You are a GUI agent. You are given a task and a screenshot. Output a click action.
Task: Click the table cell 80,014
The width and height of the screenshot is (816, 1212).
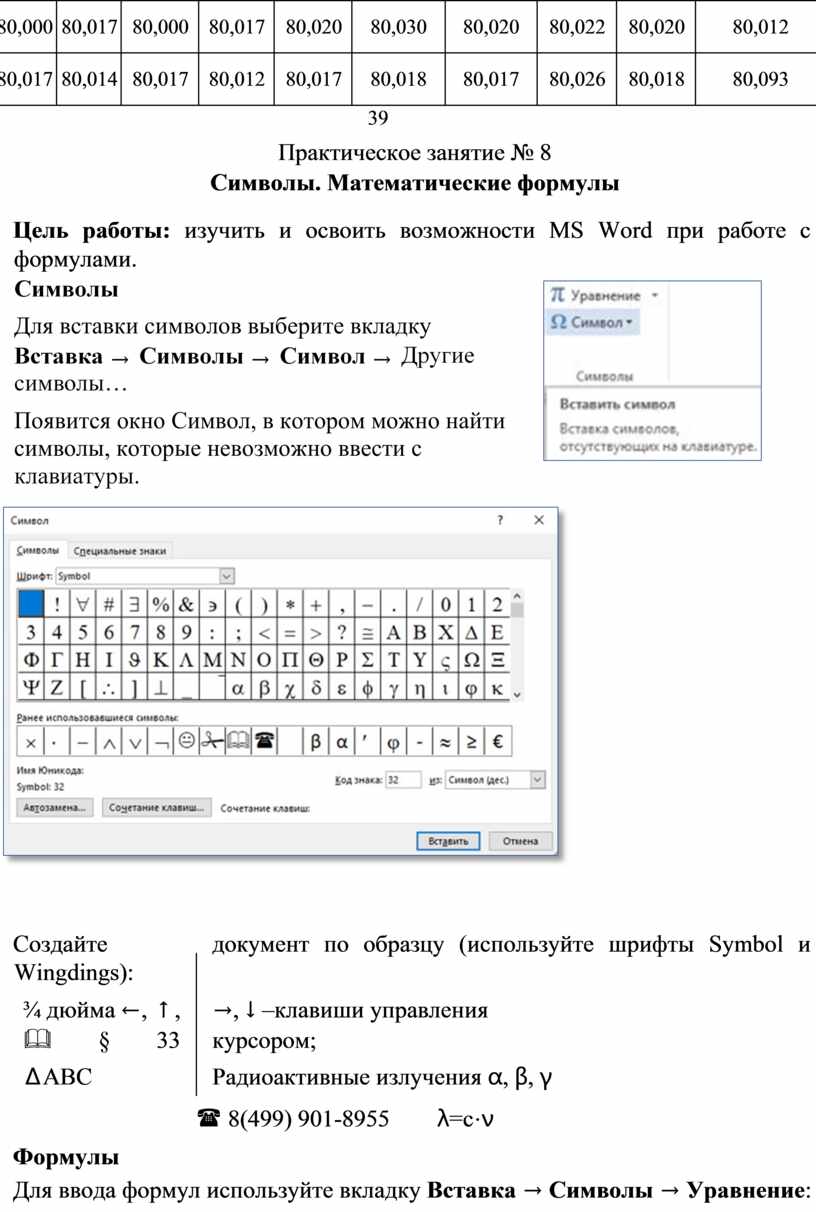coord(88,79)
